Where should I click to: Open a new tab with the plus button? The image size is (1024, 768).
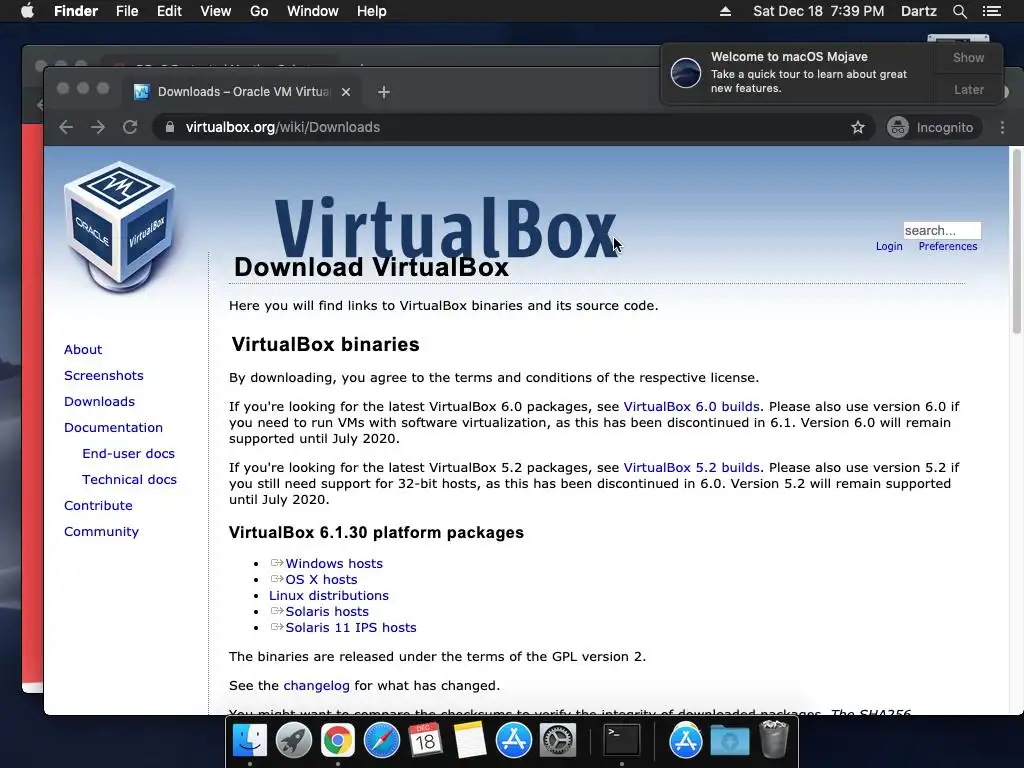click(x=384, y=92)
